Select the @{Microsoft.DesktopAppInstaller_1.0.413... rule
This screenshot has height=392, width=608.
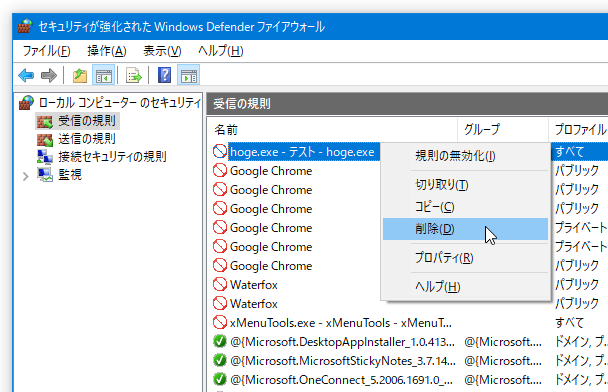point(342,342)
